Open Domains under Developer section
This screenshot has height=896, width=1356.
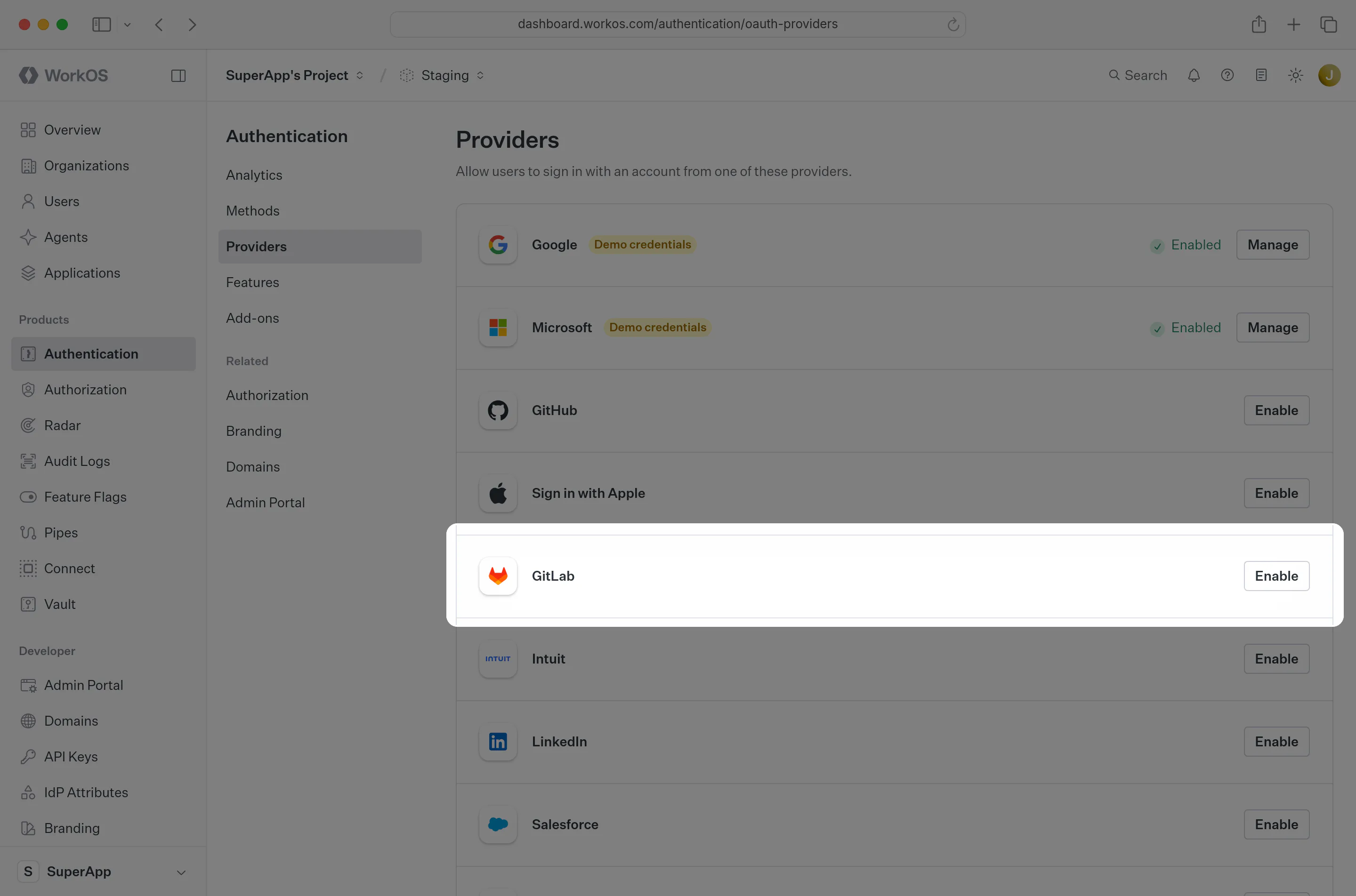click(104, 721)
